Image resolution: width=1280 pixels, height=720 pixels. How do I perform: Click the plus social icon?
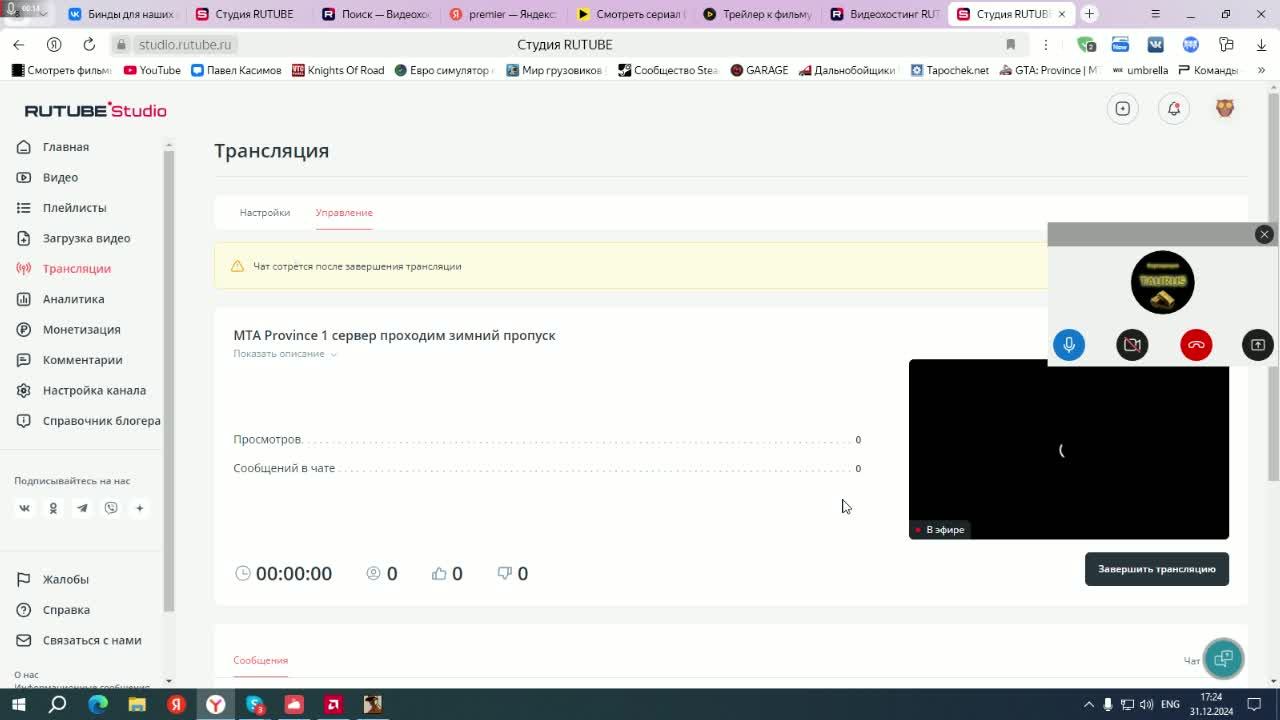[140, 508]
